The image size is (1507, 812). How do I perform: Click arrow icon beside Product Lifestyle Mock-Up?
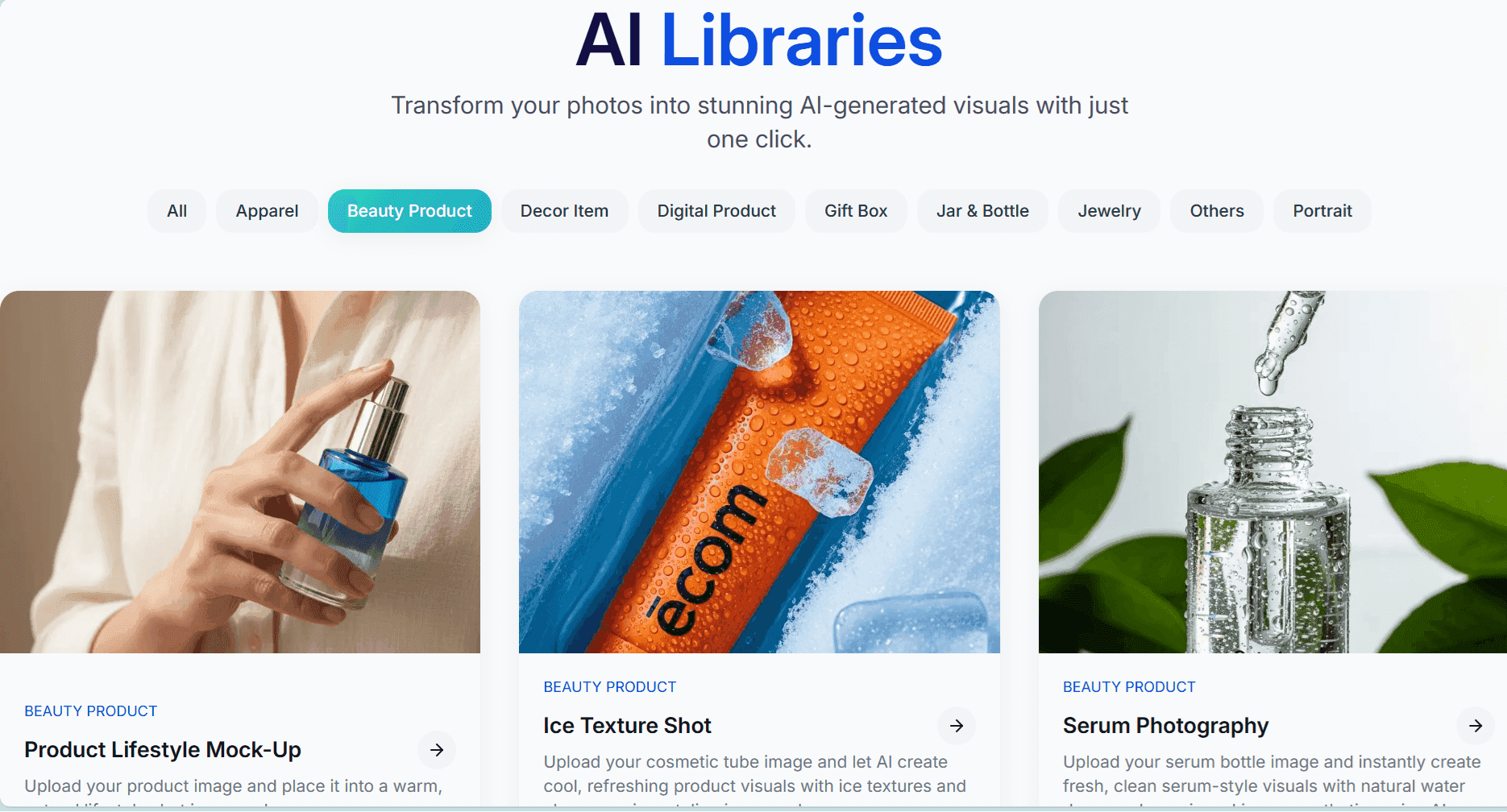click(437, 750)
